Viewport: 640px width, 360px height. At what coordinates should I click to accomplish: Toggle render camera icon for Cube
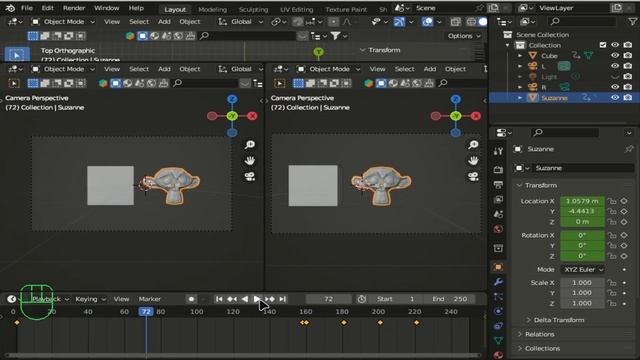(x=628, y=56)
